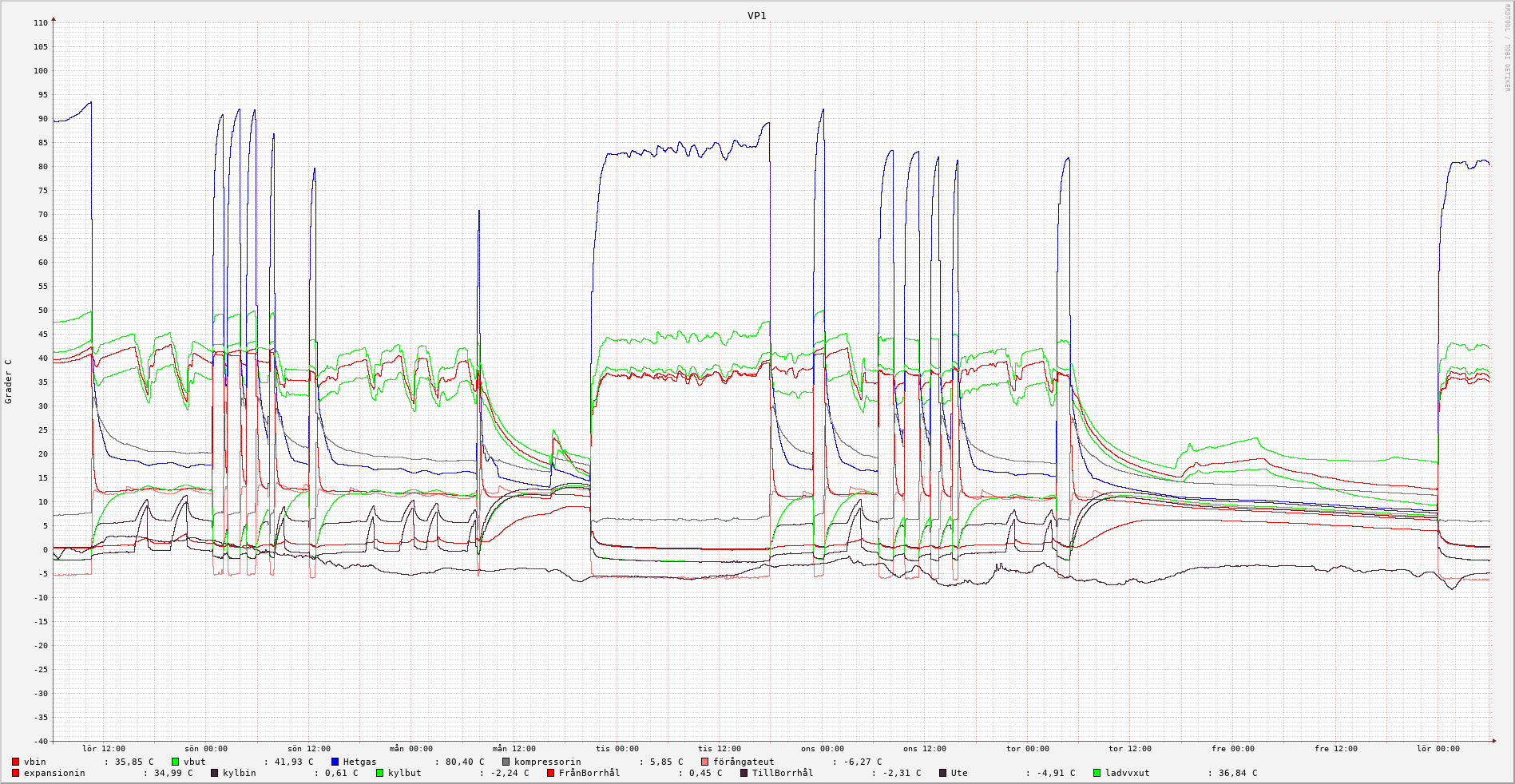Click the dark TillBorrhål legend swatch

coord(744,773)
